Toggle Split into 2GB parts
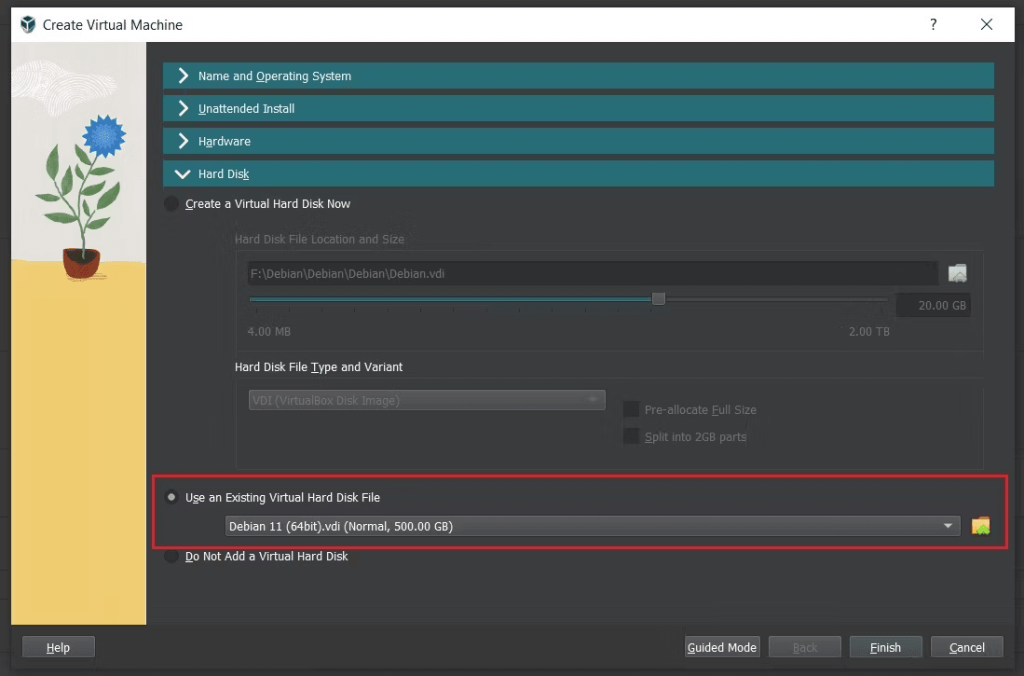Image resolution: width=1024 pixels, height=676 pixels. 631,436
